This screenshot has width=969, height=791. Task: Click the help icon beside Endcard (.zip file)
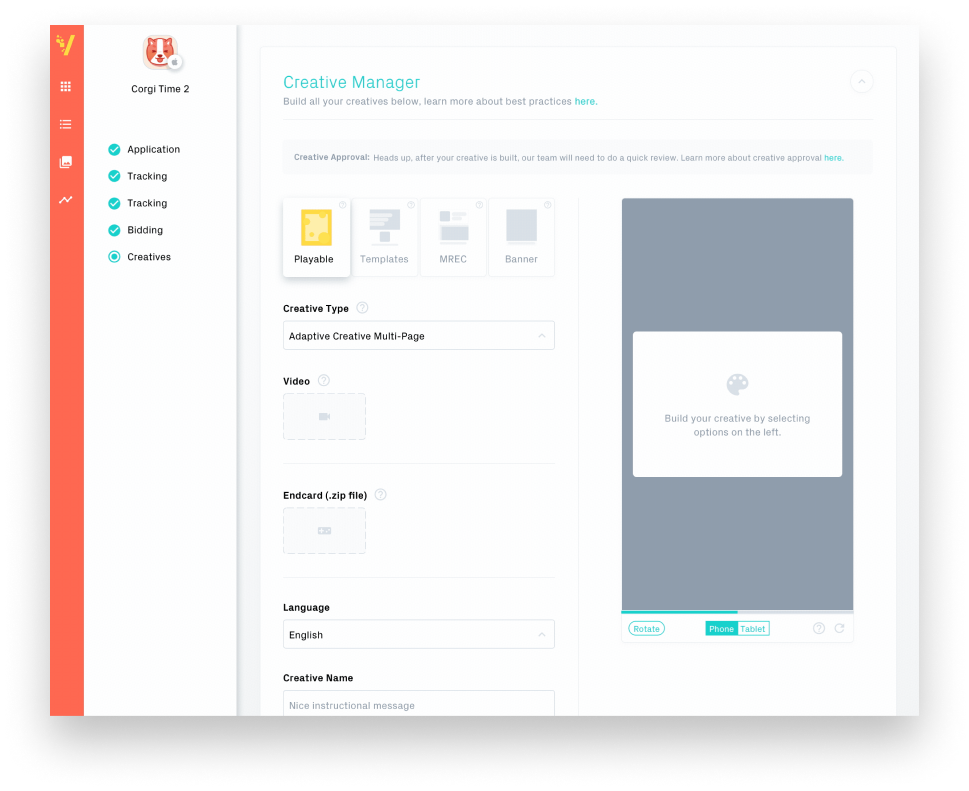pos(381,494)
